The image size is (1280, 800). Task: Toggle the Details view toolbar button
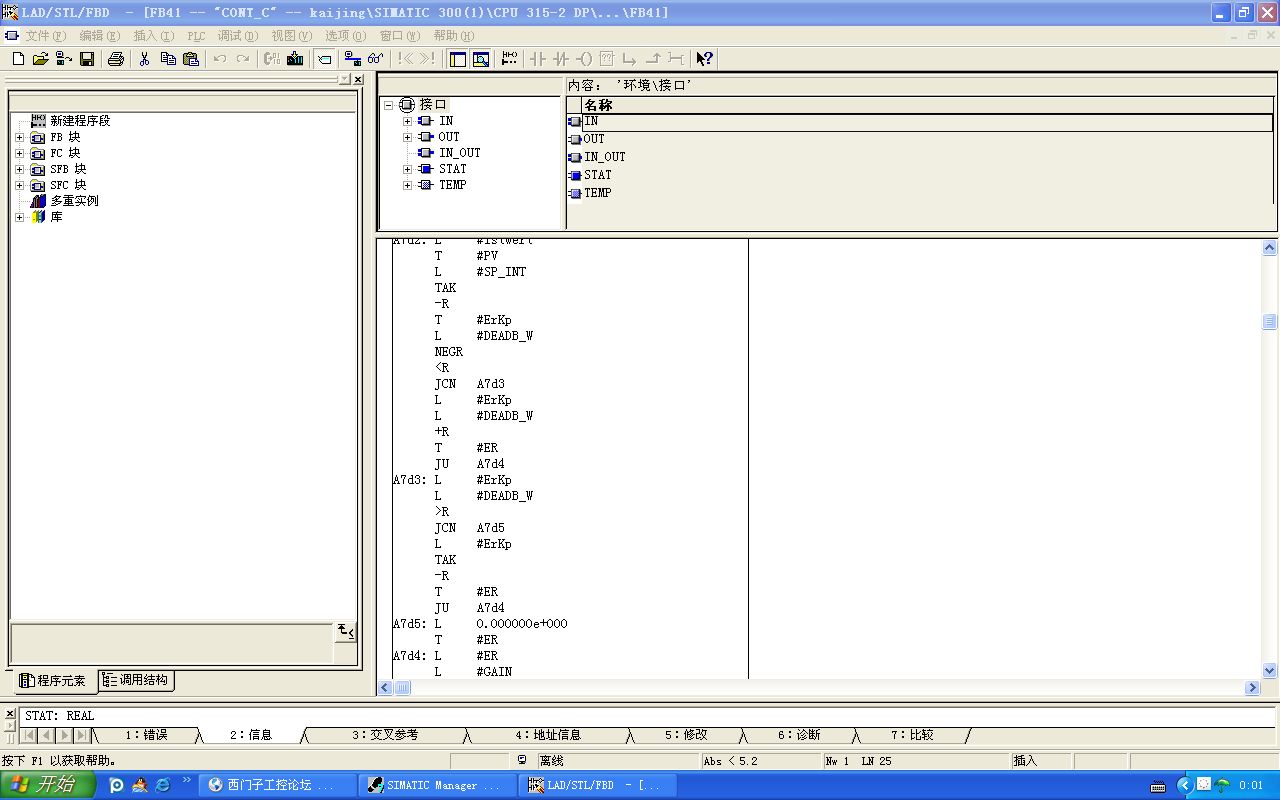(x=481, y=59)
